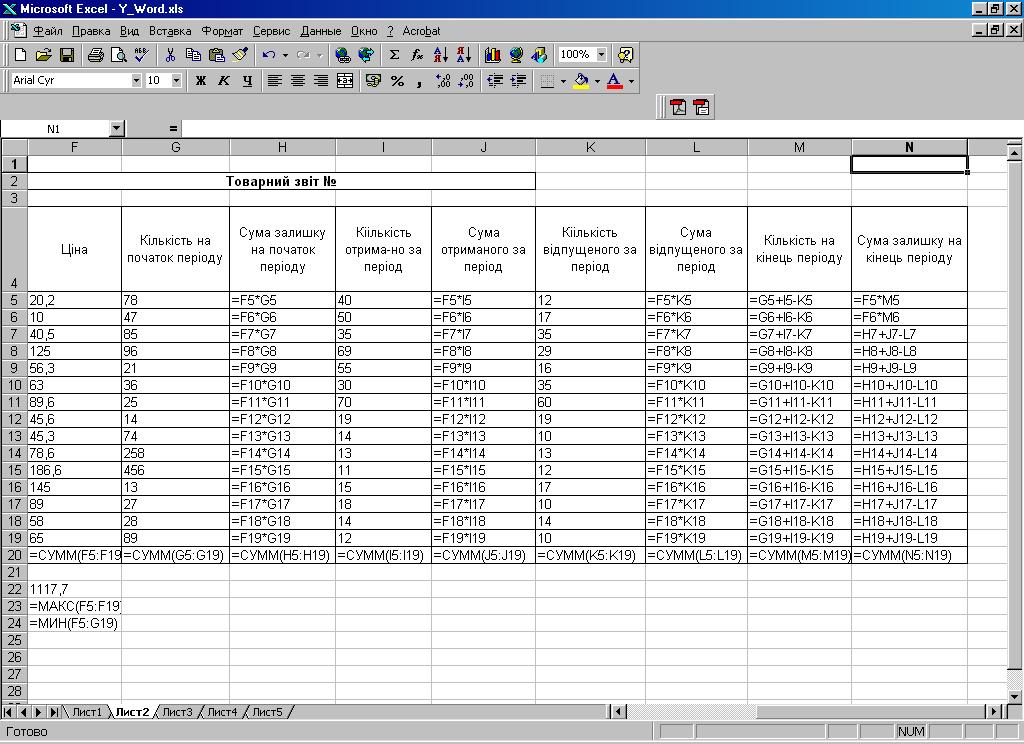
Task: Decrease decimal places icon
Action: pos(466,80)
